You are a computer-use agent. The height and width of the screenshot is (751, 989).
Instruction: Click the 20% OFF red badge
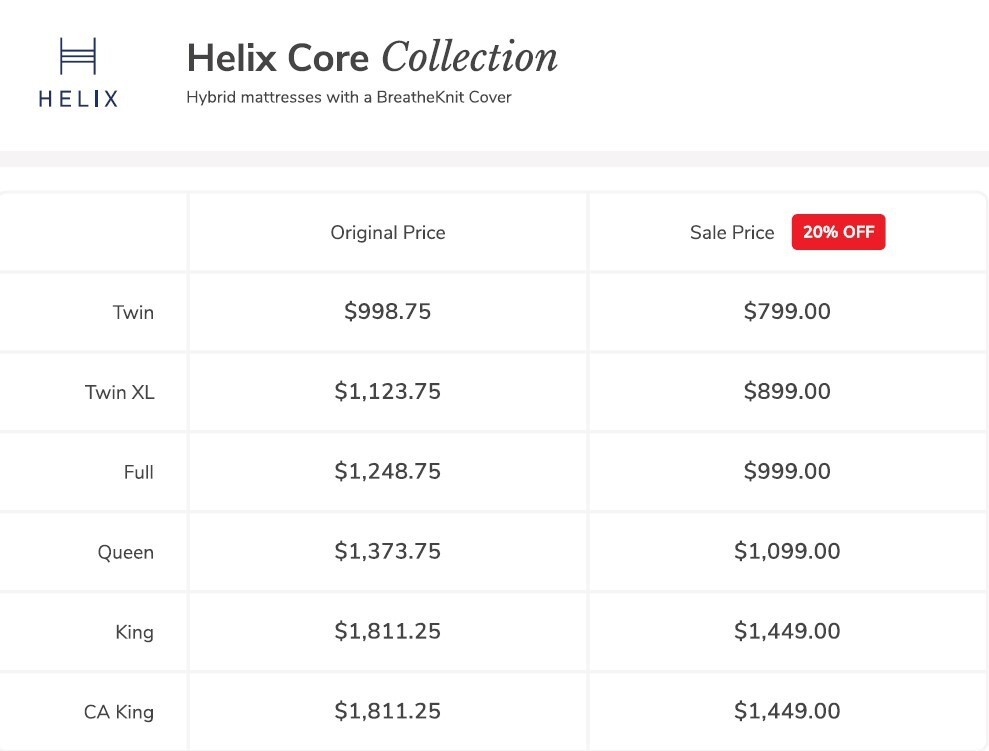(x=838, y=232)
